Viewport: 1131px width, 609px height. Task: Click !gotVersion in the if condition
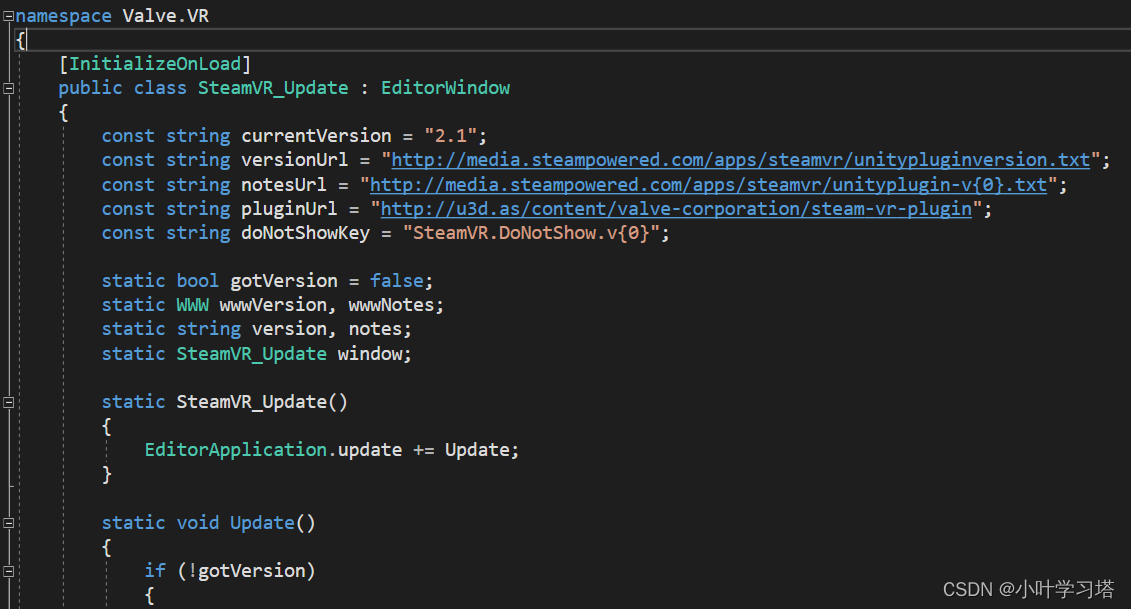pyautogui.click(x=246, y=571)
